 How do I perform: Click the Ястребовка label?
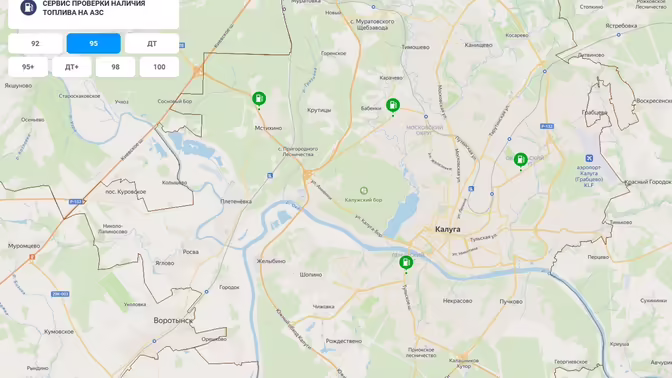621,26
